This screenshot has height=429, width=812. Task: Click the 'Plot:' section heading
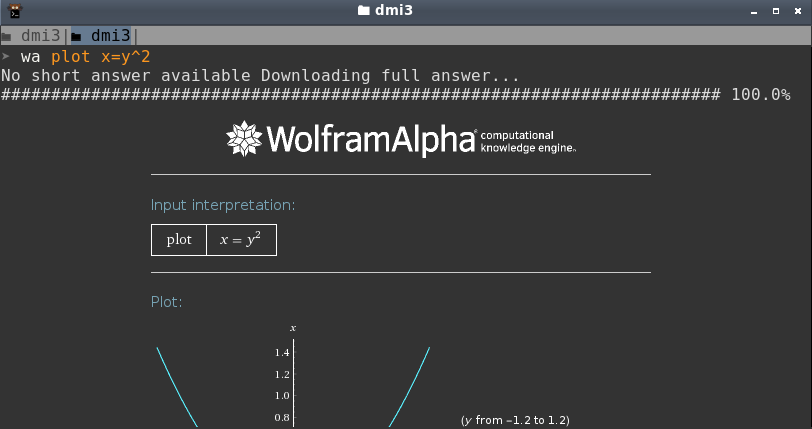[x=166, y=302]
